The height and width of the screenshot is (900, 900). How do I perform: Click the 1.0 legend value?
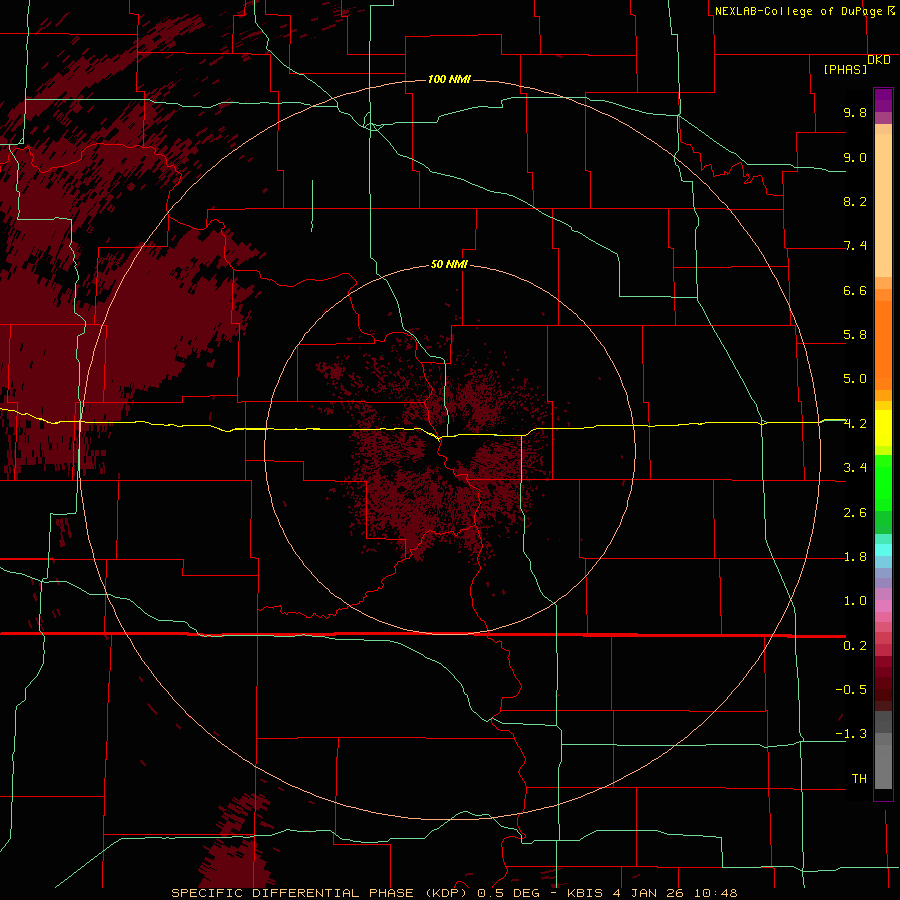tap(855, 601)
